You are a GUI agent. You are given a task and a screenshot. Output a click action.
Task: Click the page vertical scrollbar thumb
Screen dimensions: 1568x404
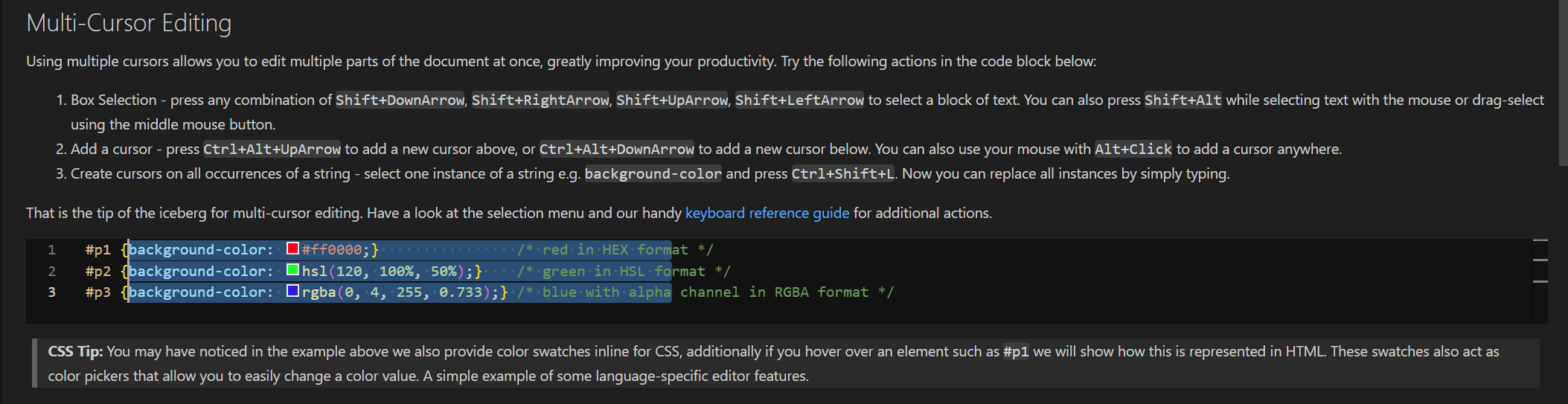1563,82
